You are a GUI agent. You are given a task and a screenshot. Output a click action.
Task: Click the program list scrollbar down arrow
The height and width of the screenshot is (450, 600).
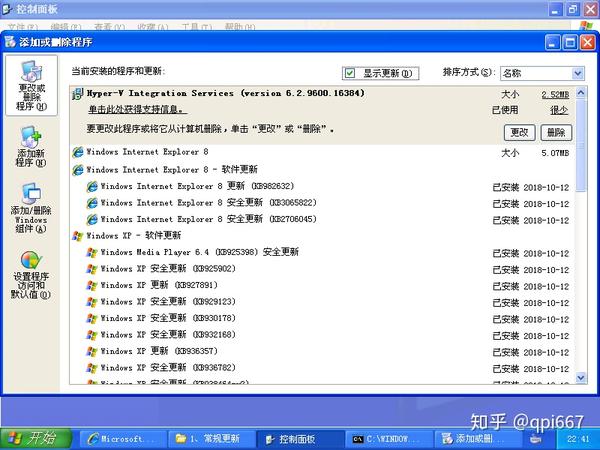[581, 378]
